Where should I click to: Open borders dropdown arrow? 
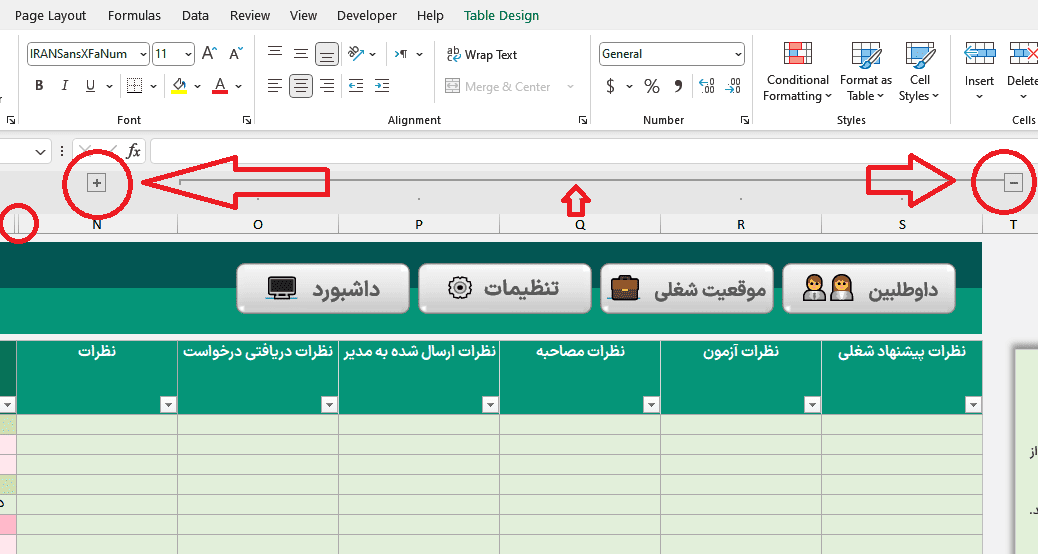(x=154, y=86)
